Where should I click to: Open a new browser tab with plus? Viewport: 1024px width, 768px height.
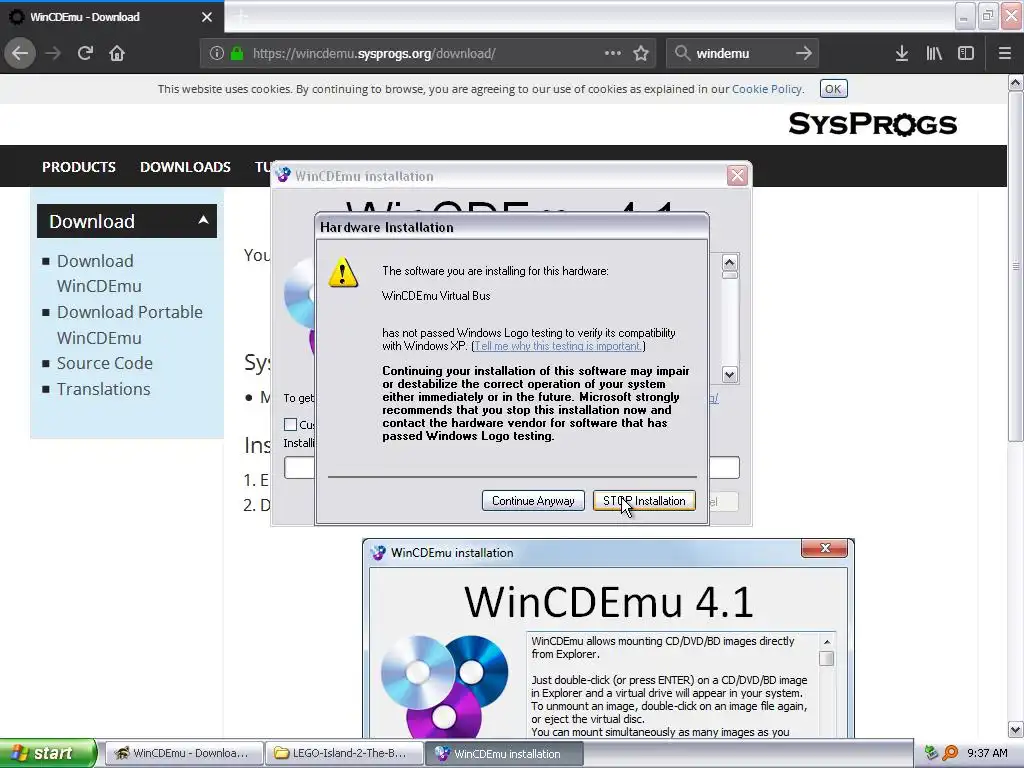point(242,16)
